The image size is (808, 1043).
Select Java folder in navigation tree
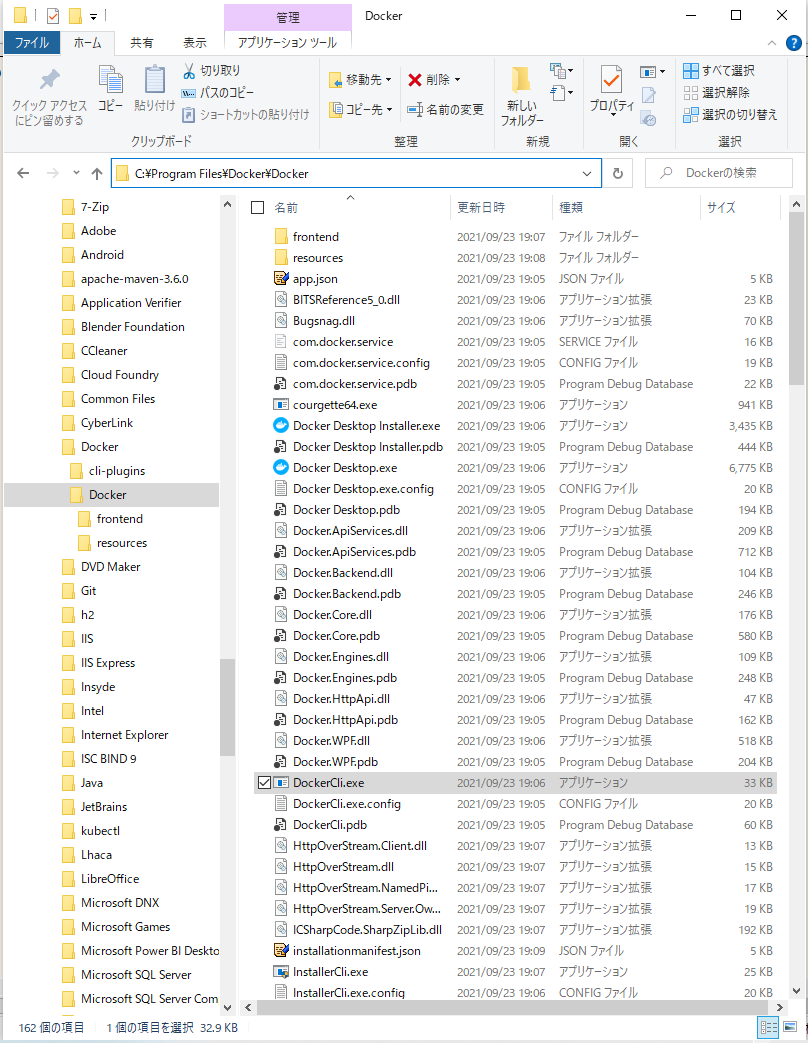pos(92,783)
